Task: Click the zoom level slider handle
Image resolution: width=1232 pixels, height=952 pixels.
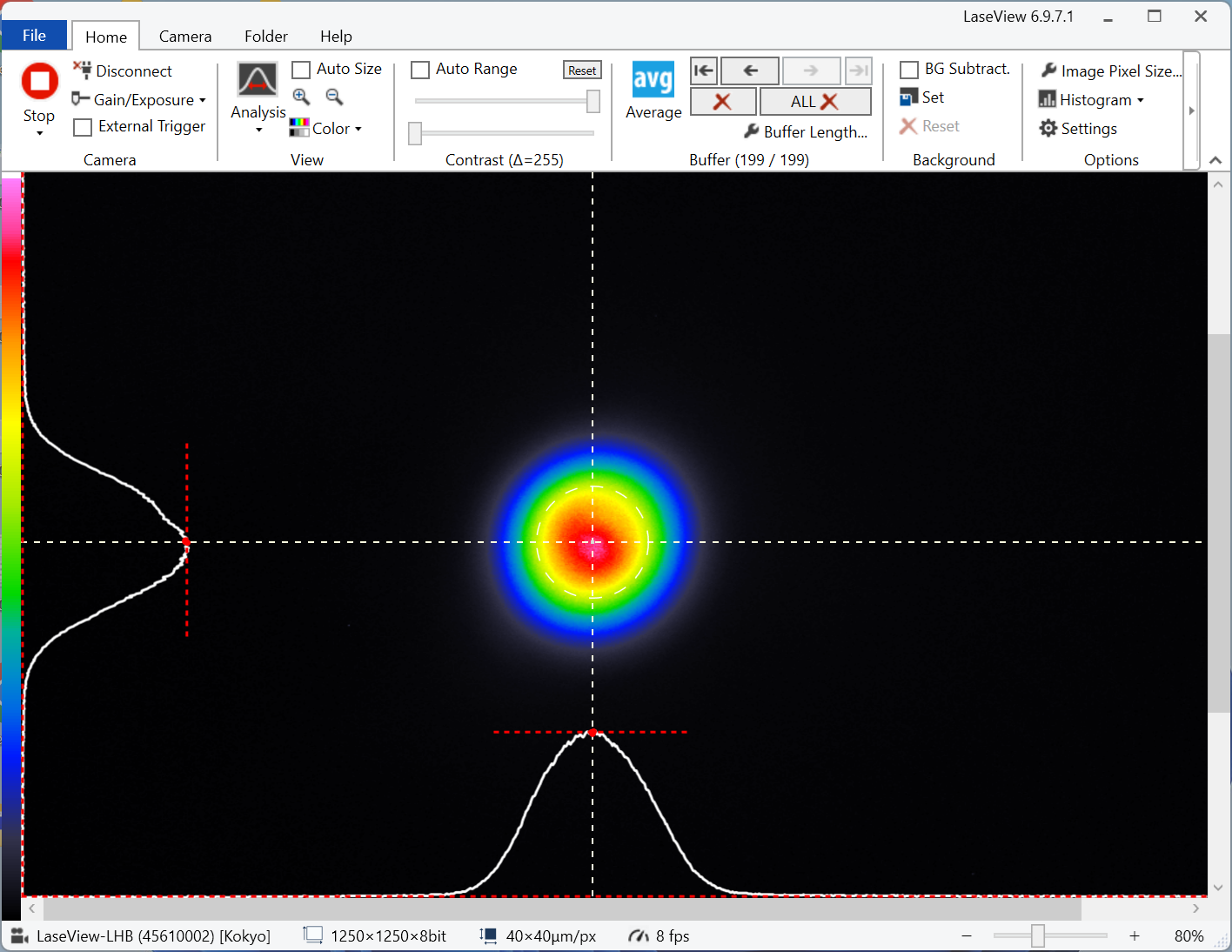Action: [1037, 935]
